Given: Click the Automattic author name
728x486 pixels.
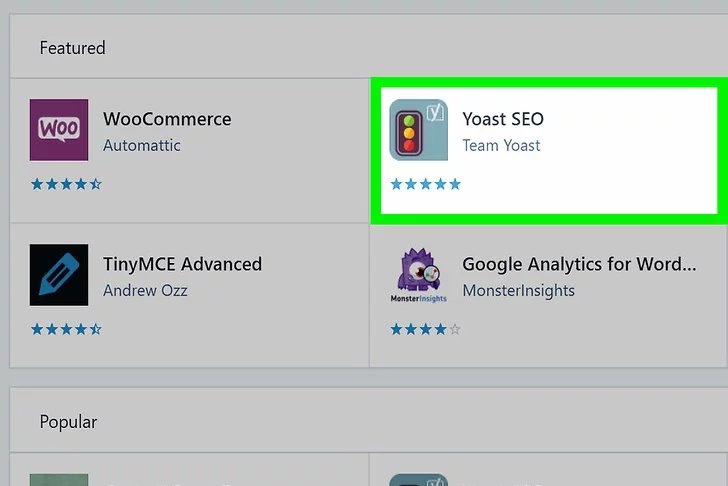Looking at the screenshot, I should (x=142, y=146).
